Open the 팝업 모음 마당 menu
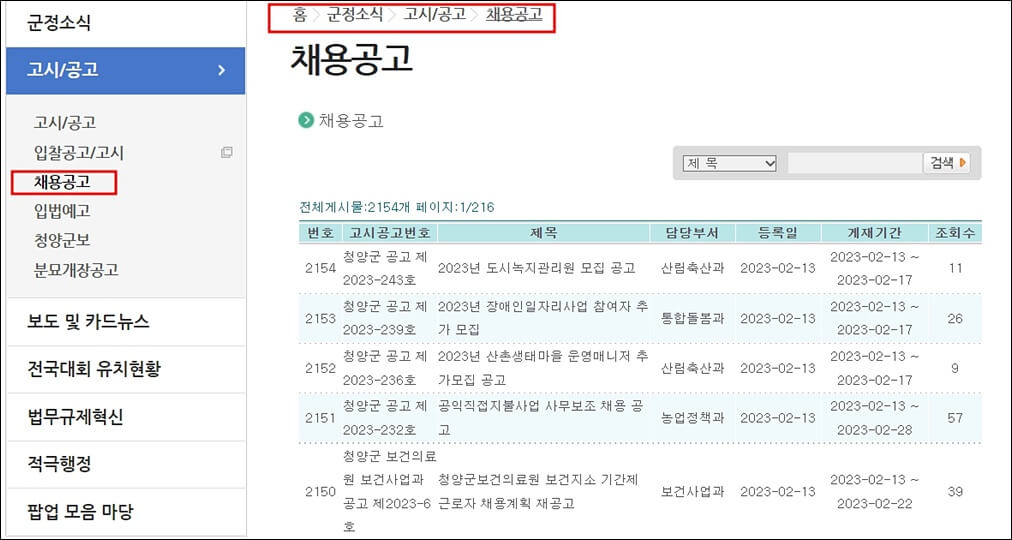This screenshot has height=540, width=1012. 80,512
